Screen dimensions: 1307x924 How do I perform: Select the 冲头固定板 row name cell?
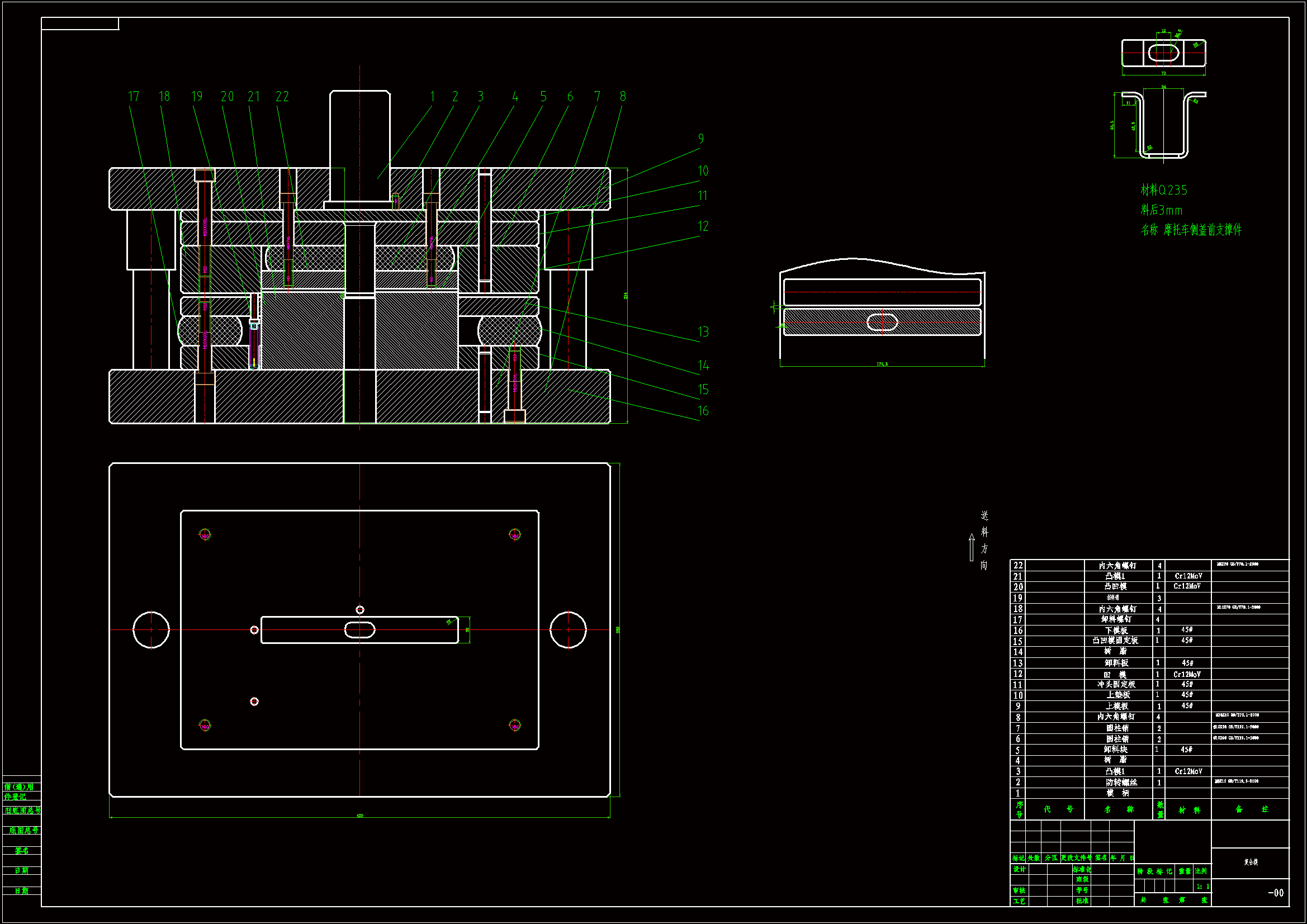1116,685
